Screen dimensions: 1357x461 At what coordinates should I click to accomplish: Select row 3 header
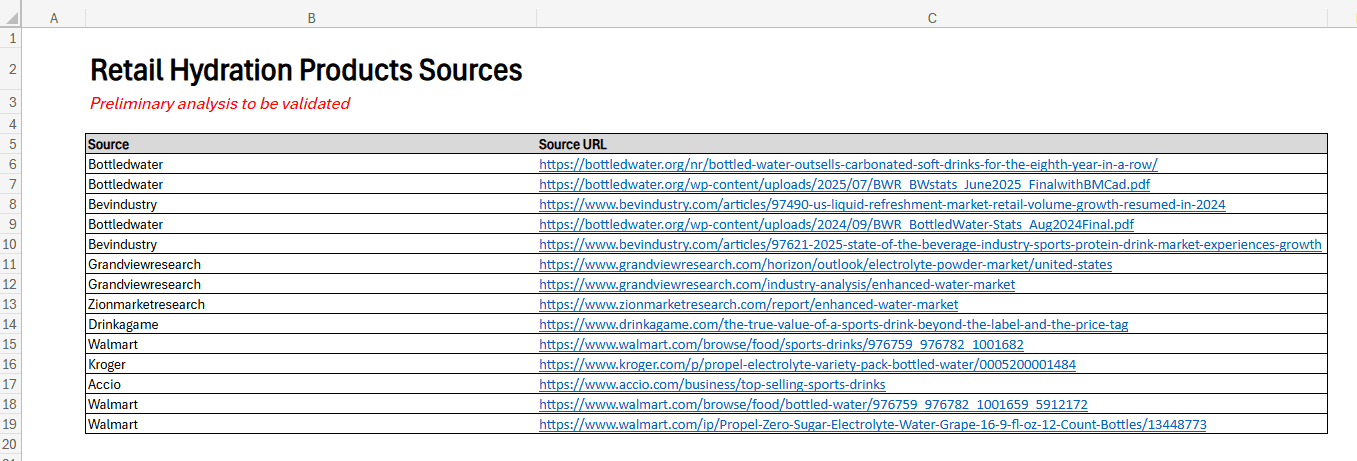point(10,103)
